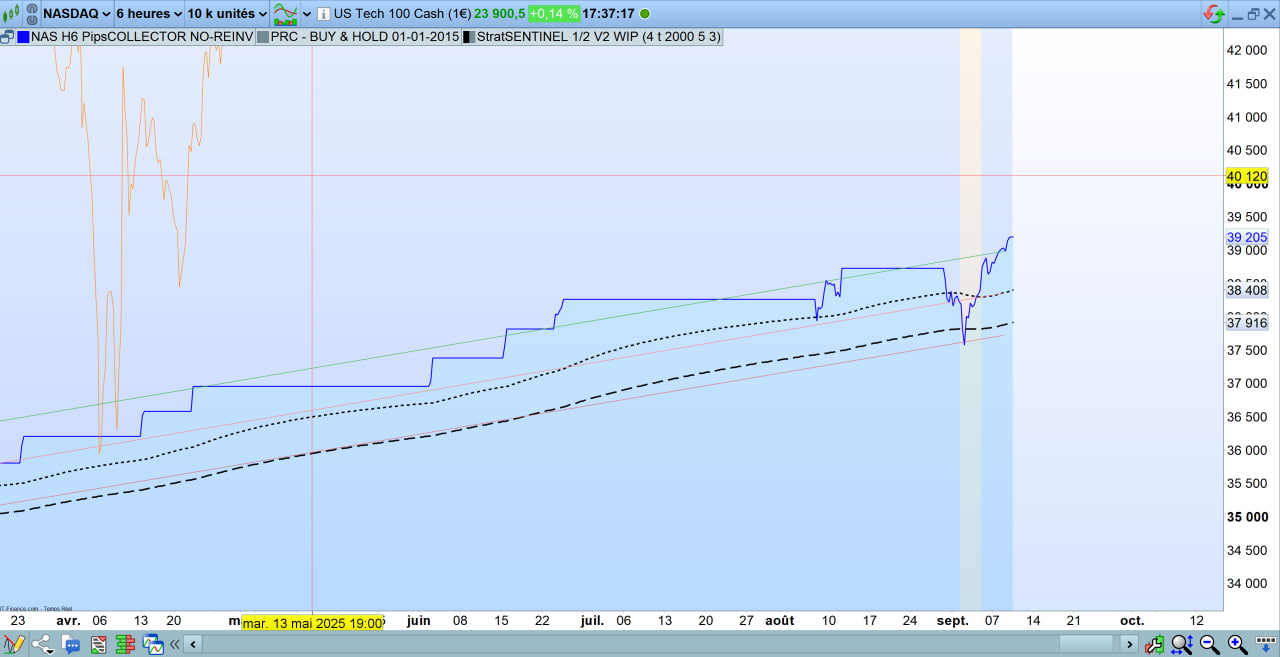This screenshot has width=1280, height=657.
Task: Click the 'sept.' label on time axis
Action: tap(952, 620)
